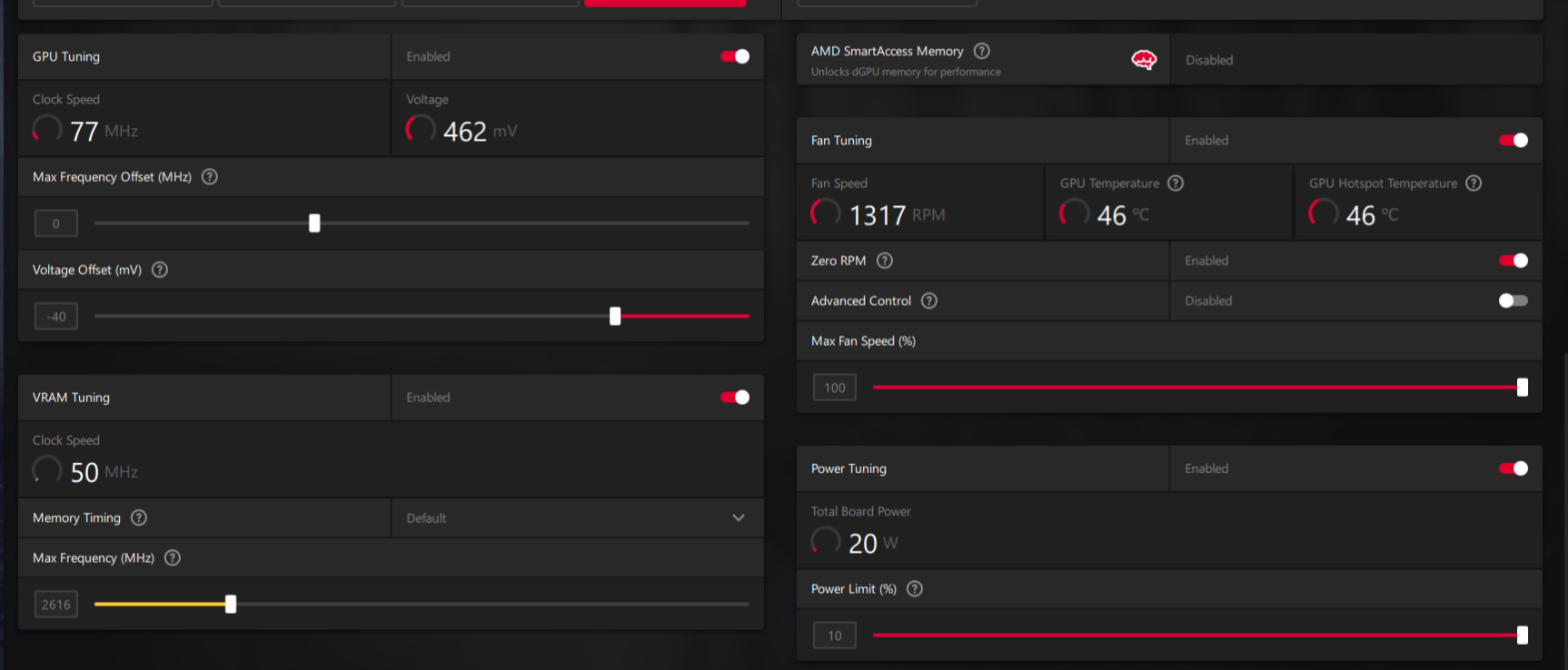Click the "Total Board Power" label
Image resolution: width=1568 pixels, height=670 pixels.
[861, 511]
